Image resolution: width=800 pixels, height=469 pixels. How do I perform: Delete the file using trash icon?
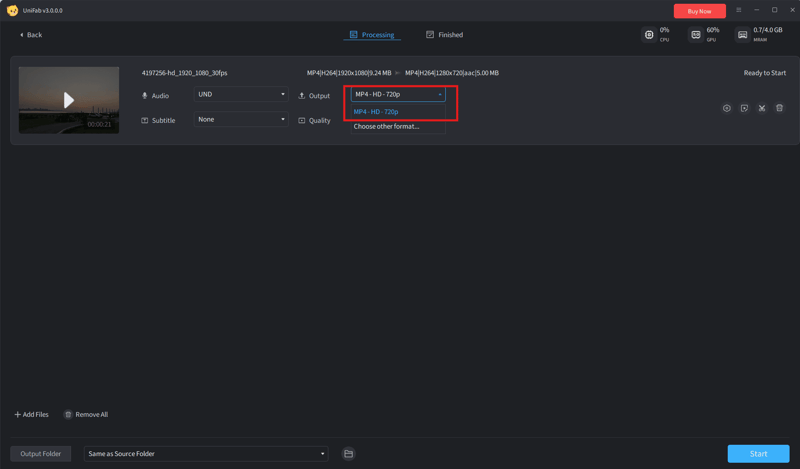click(779, 108)
